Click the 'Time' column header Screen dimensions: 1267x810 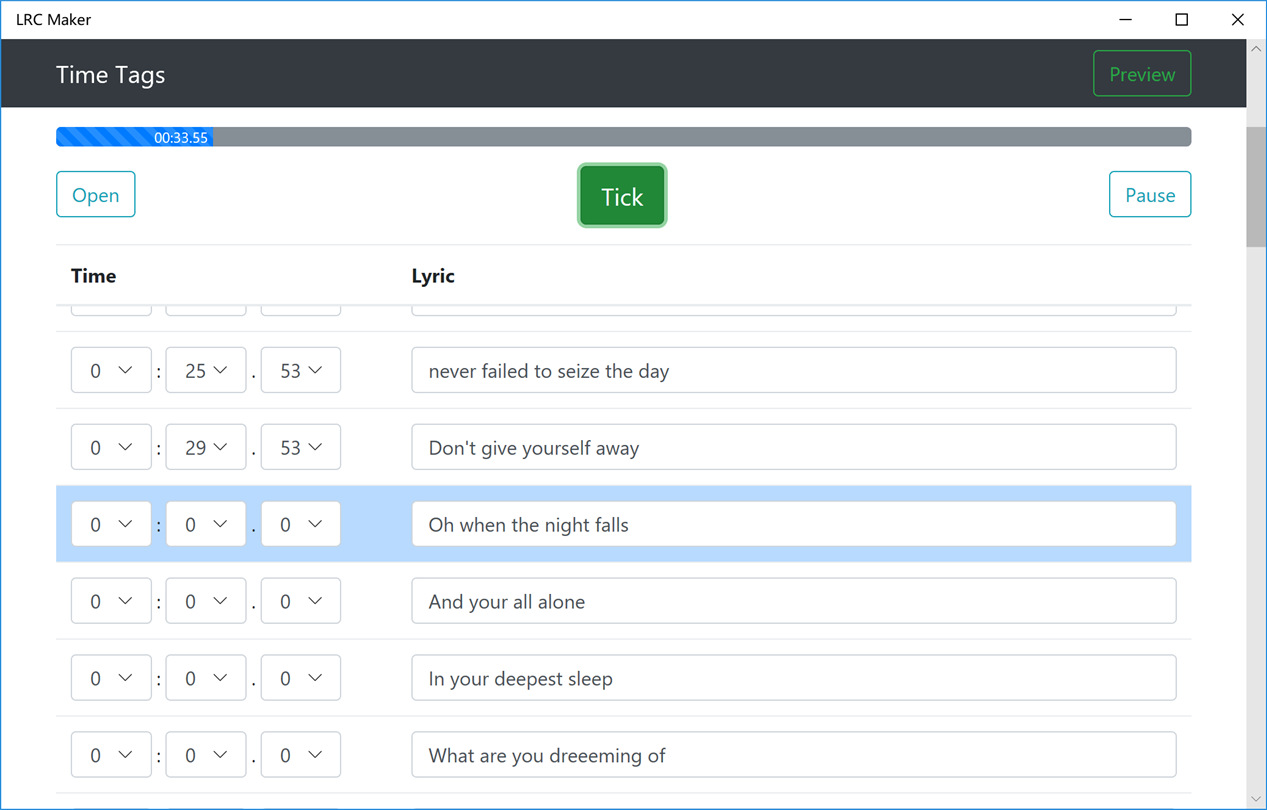point(94,276)
